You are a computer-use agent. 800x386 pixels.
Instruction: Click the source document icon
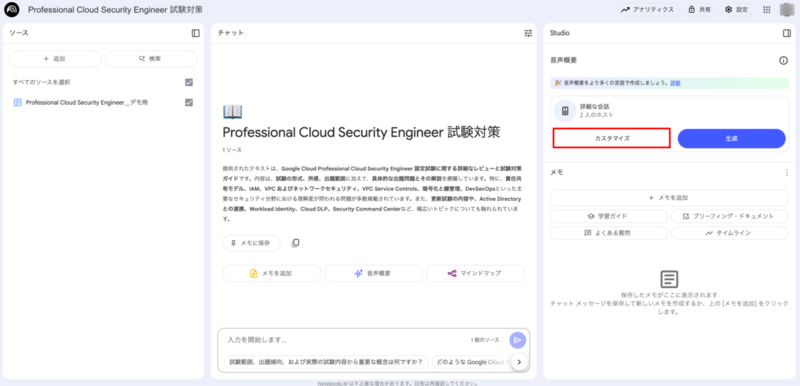(x=17, y=102)
